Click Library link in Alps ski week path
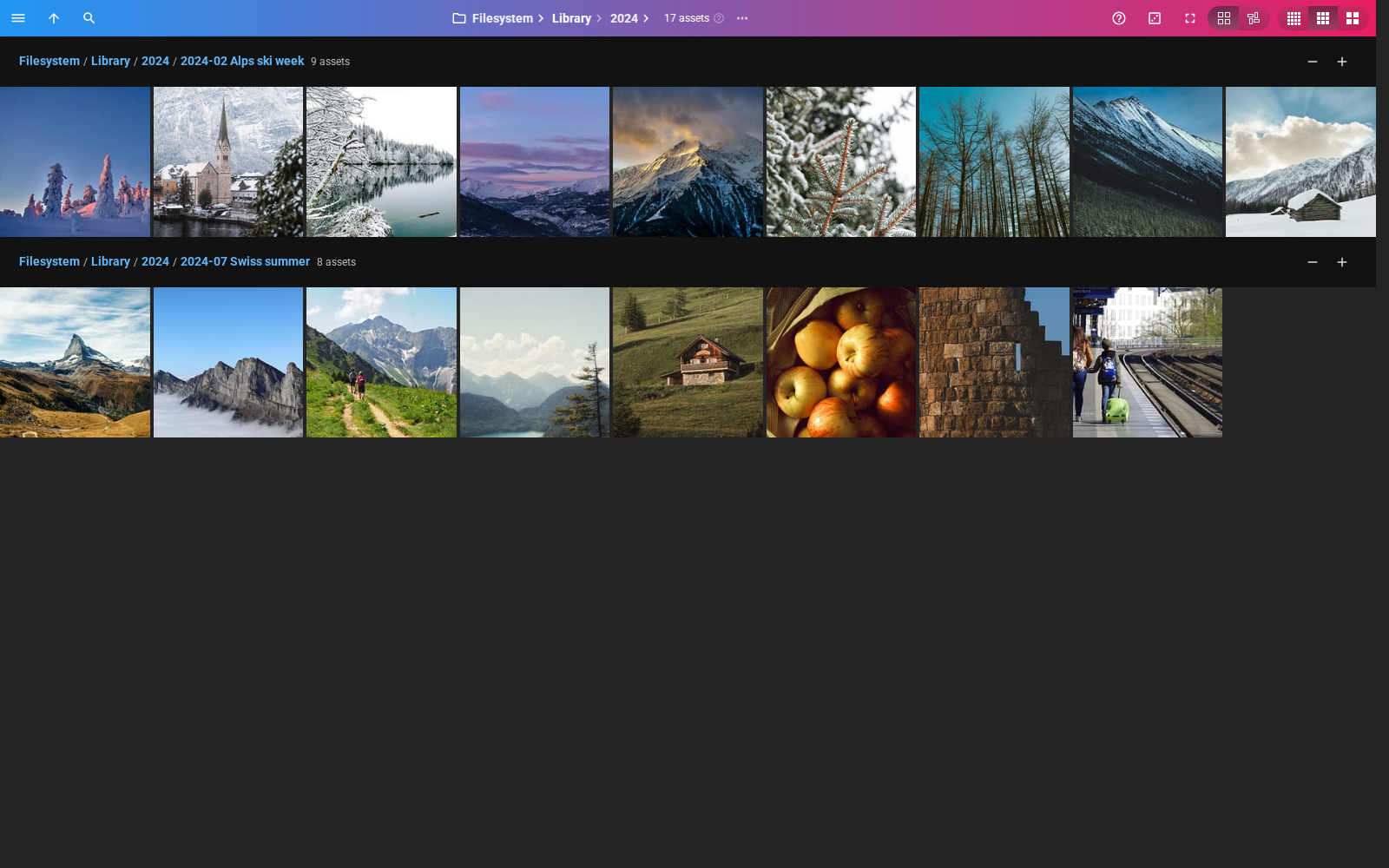Viewport: 1389px width, 868px height. tap(110, 61)
